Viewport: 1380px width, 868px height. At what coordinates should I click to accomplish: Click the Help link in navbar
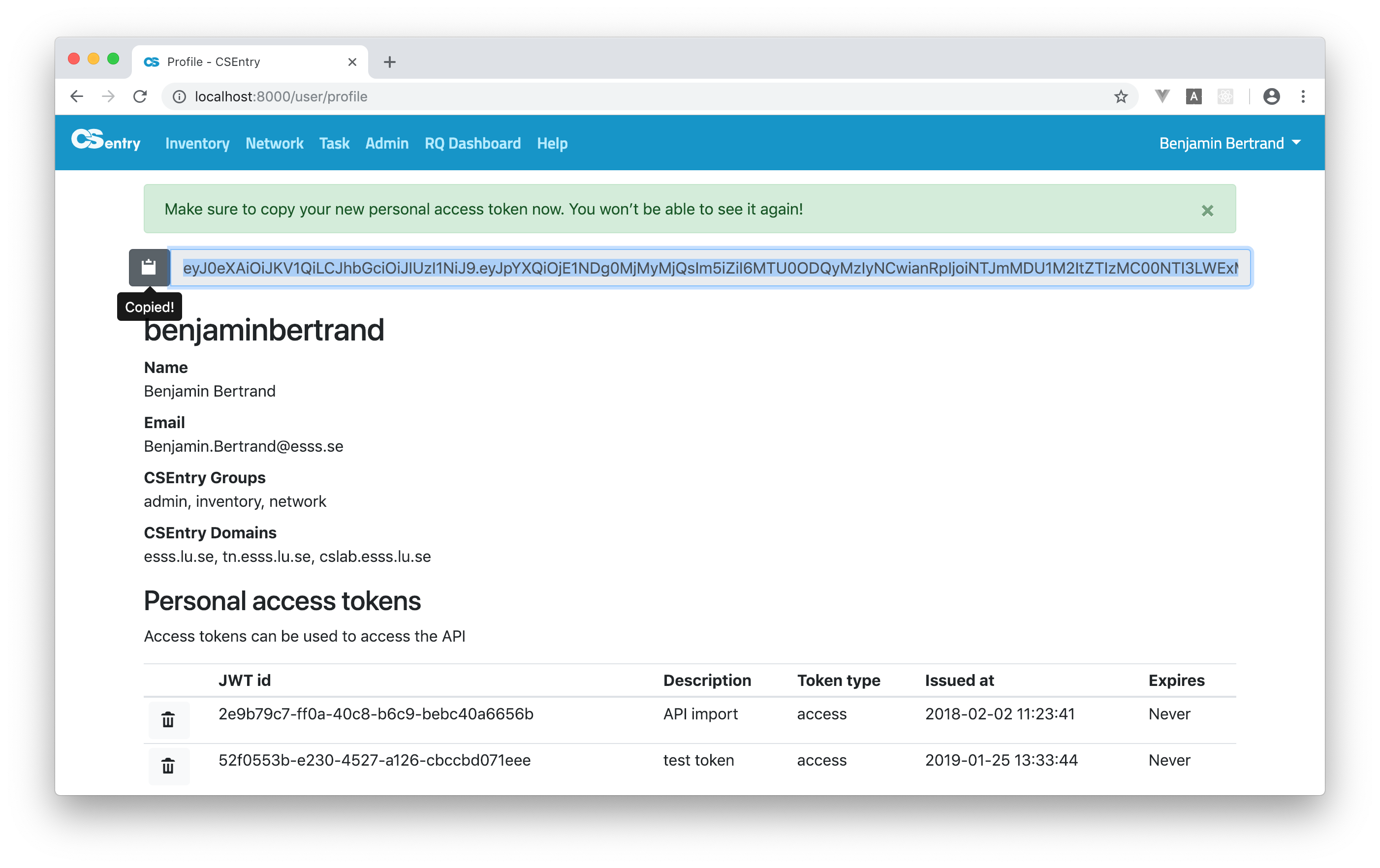pos(552,143)
